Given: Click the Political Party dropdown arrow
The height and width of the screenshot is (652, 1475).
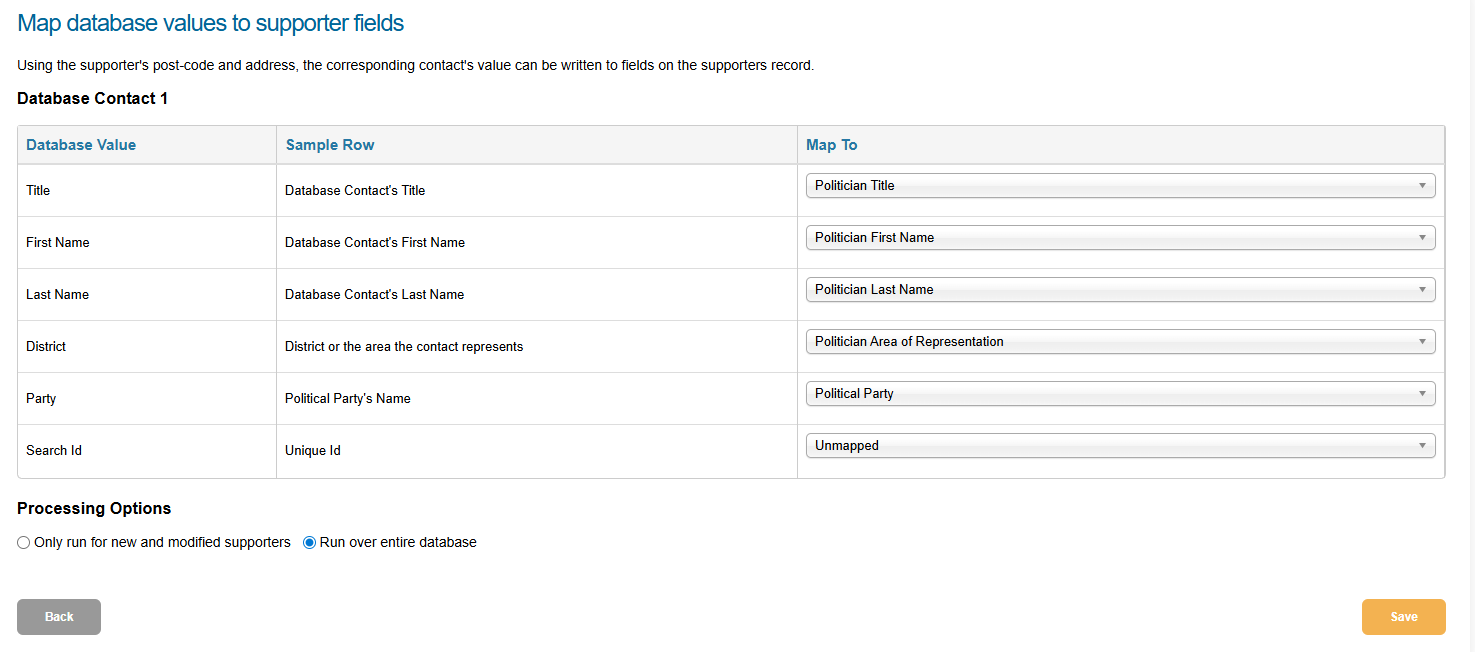Looking at the screenshot, I should tap(1423, 393).
